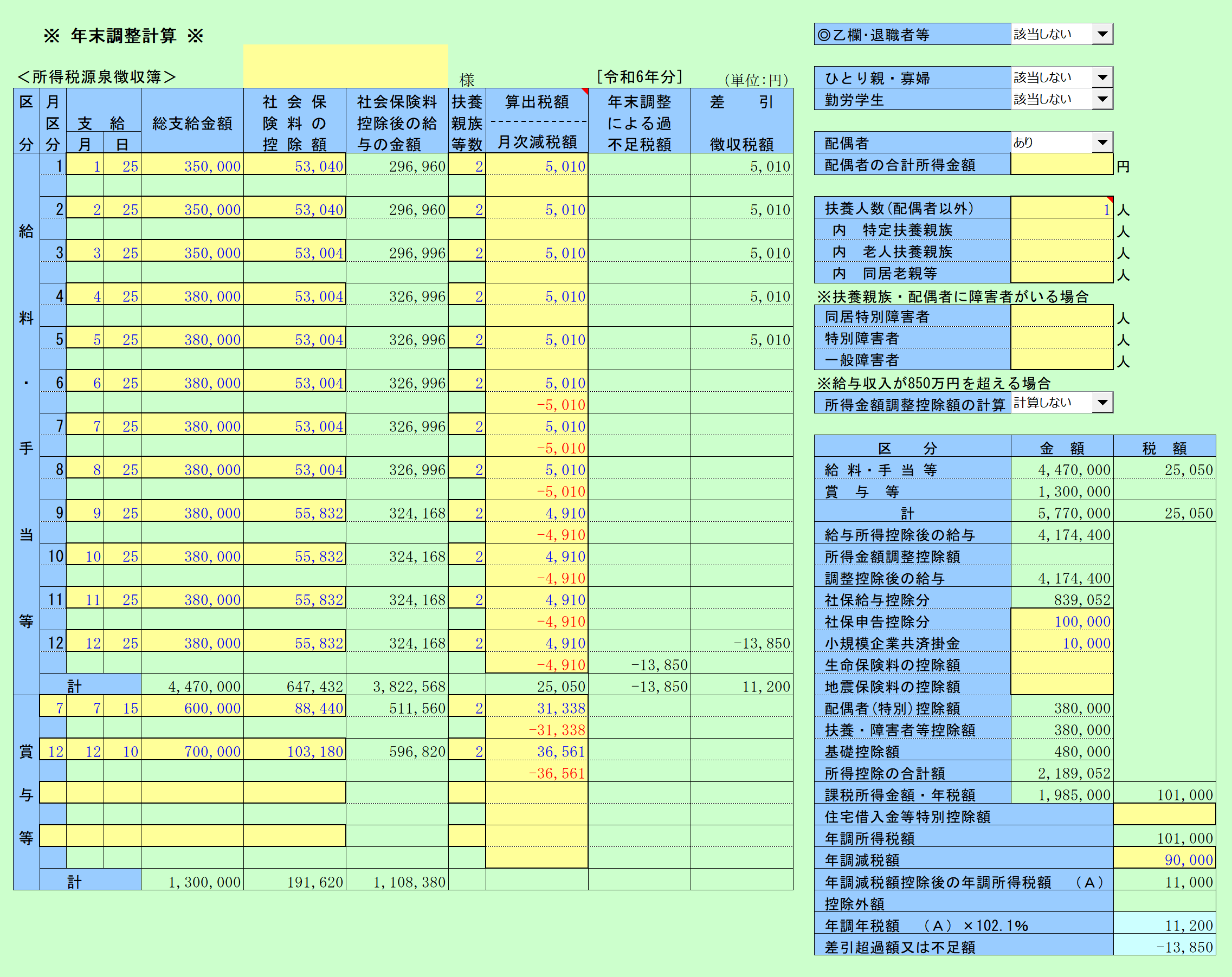Click the 年調年税額 result 11,200
The image size is (1232, 977).
tap(1164, 924)
